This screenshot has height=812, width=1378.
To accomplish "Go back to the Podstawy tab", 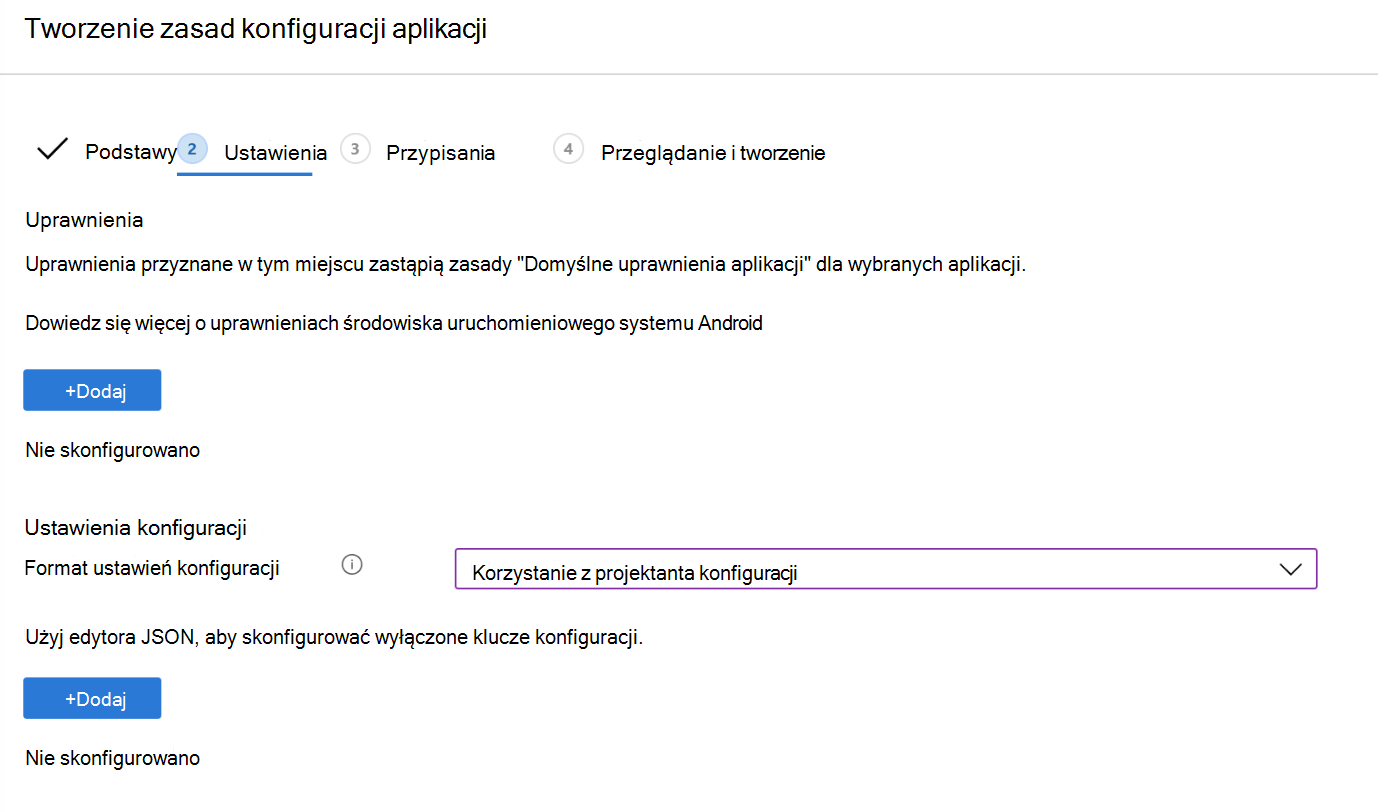I will pos(131,153).
